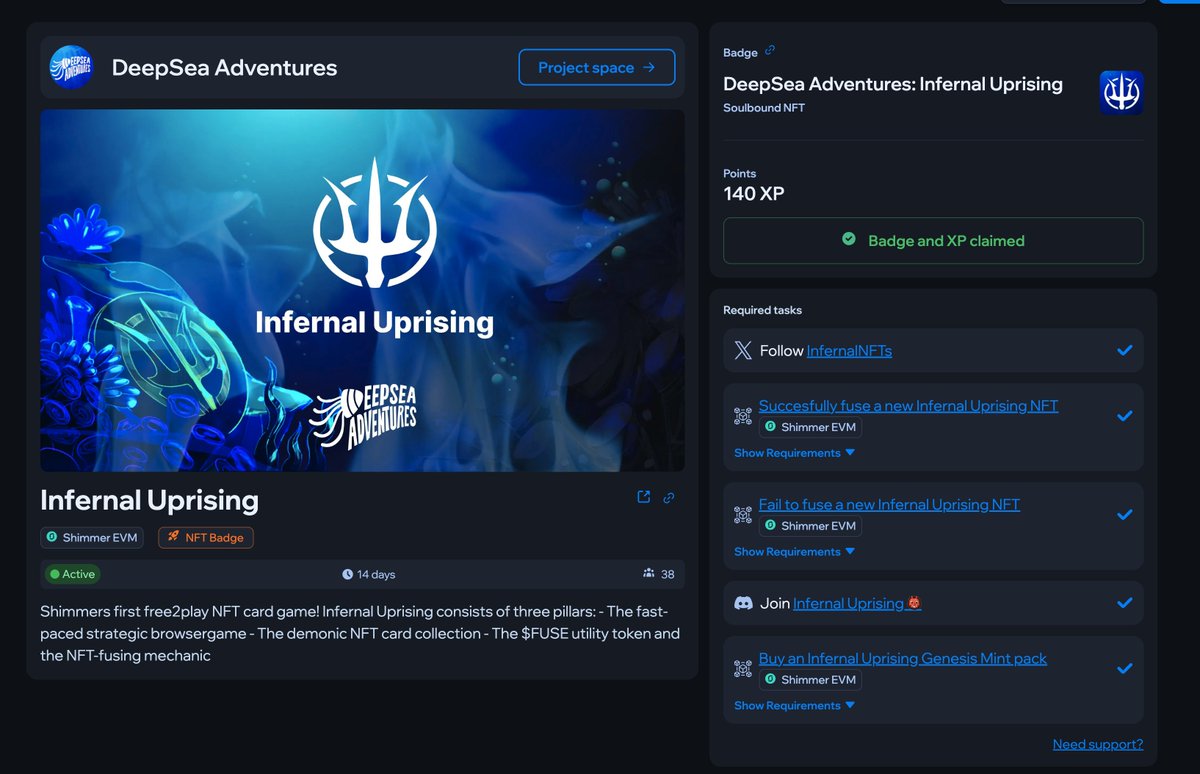Click the Discord logo icon in Join task
1200x774 pixels.
(x=743, y=603)
